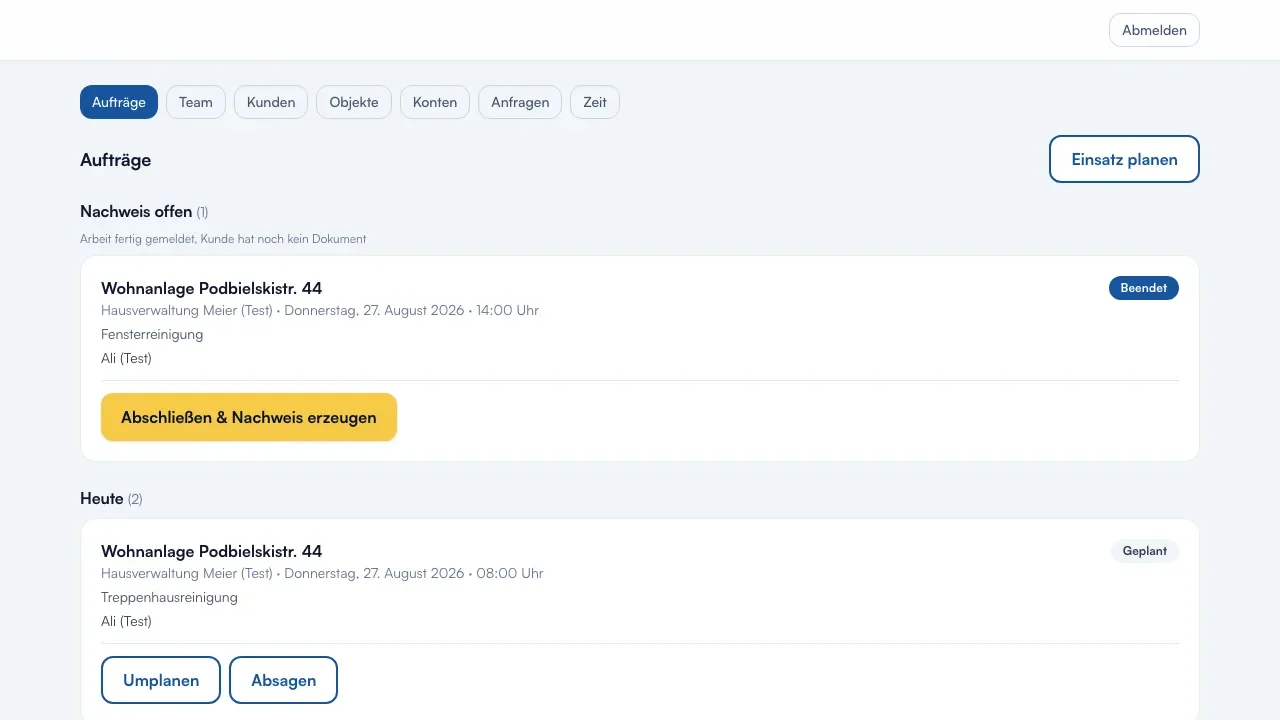The height and width of the screenshot is (720, 1280).
Task: Click Abschließen & Nachweis erzeugen
Action: point(249,417)
